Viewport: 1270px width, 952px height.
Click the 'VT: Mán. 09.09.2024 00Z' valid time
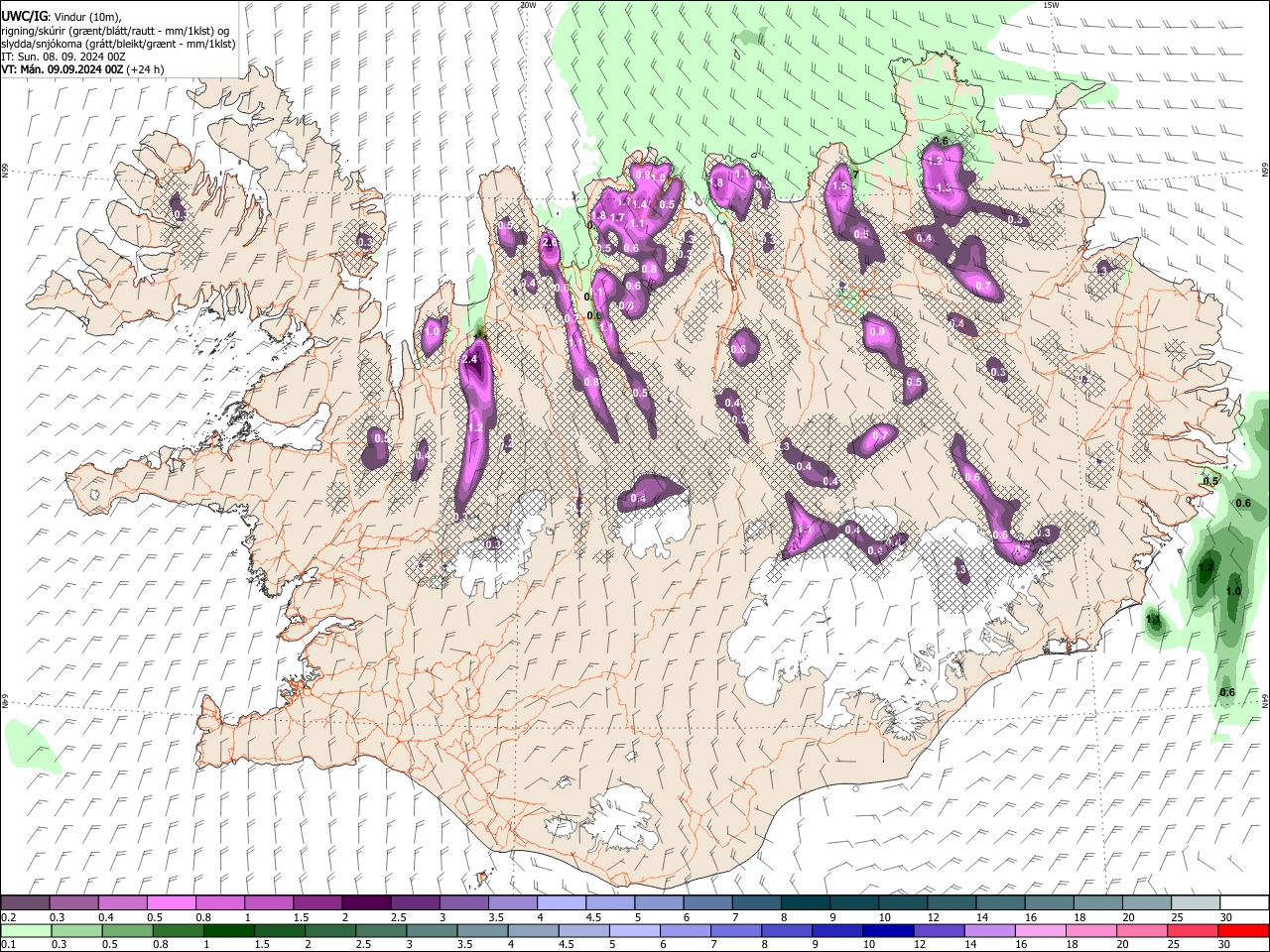click(x=63, y=69)
